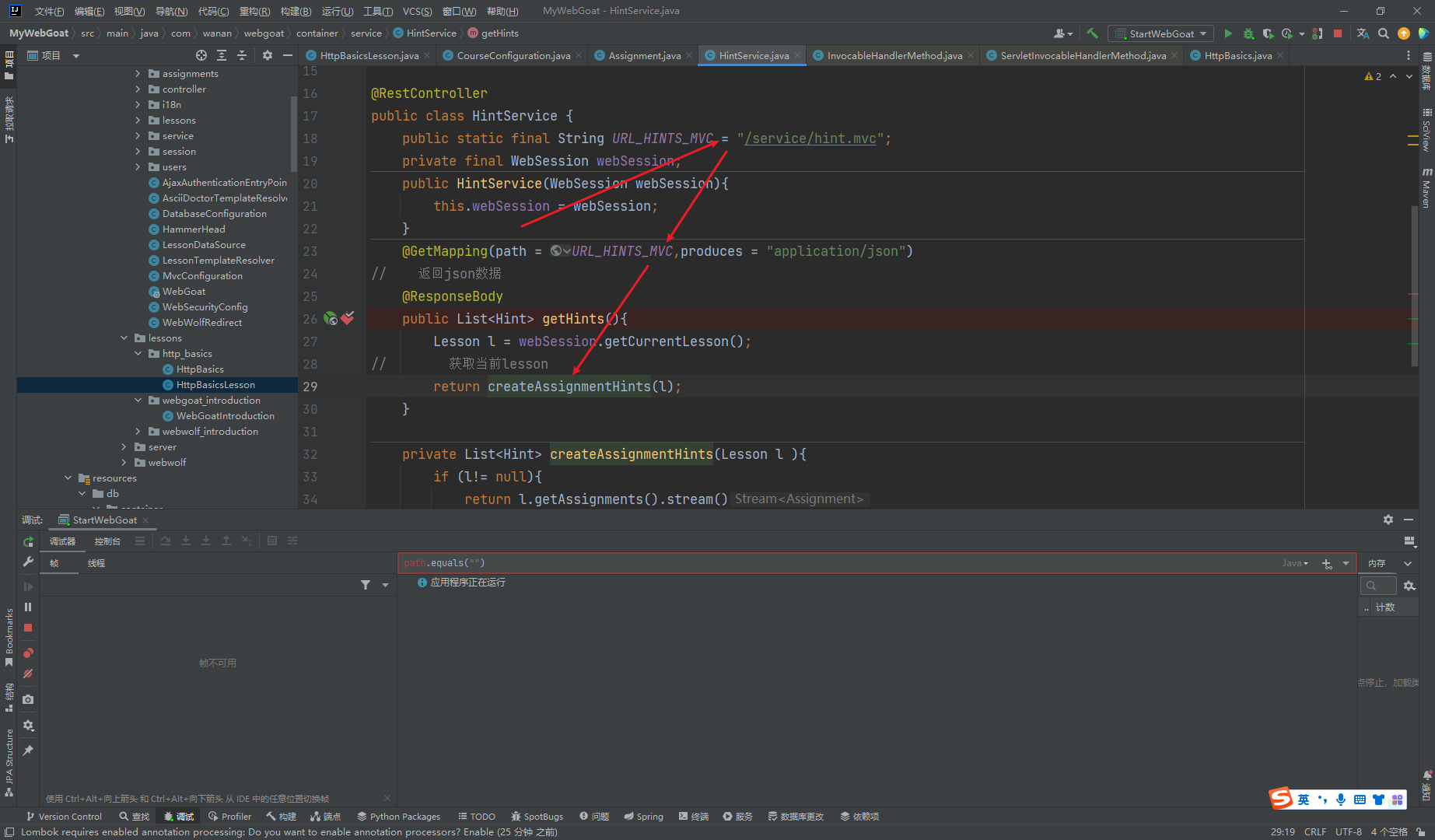The height and width of the screenshot is (840, 1435).
Task: Select the 线程 threads tab
Action: (x=96, y=563)
